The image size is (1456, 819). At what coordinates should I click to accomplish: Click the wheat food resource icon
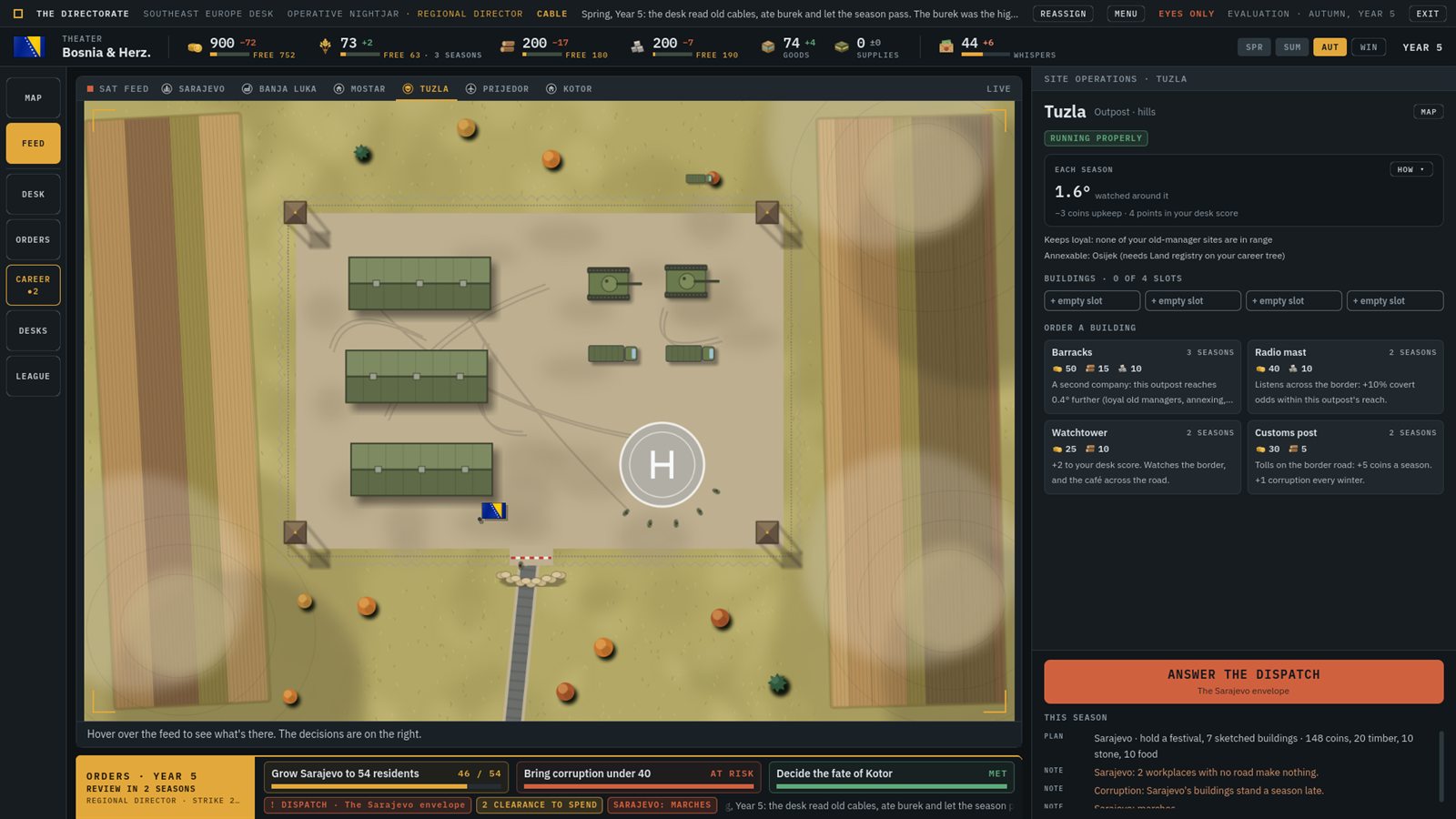326,46
